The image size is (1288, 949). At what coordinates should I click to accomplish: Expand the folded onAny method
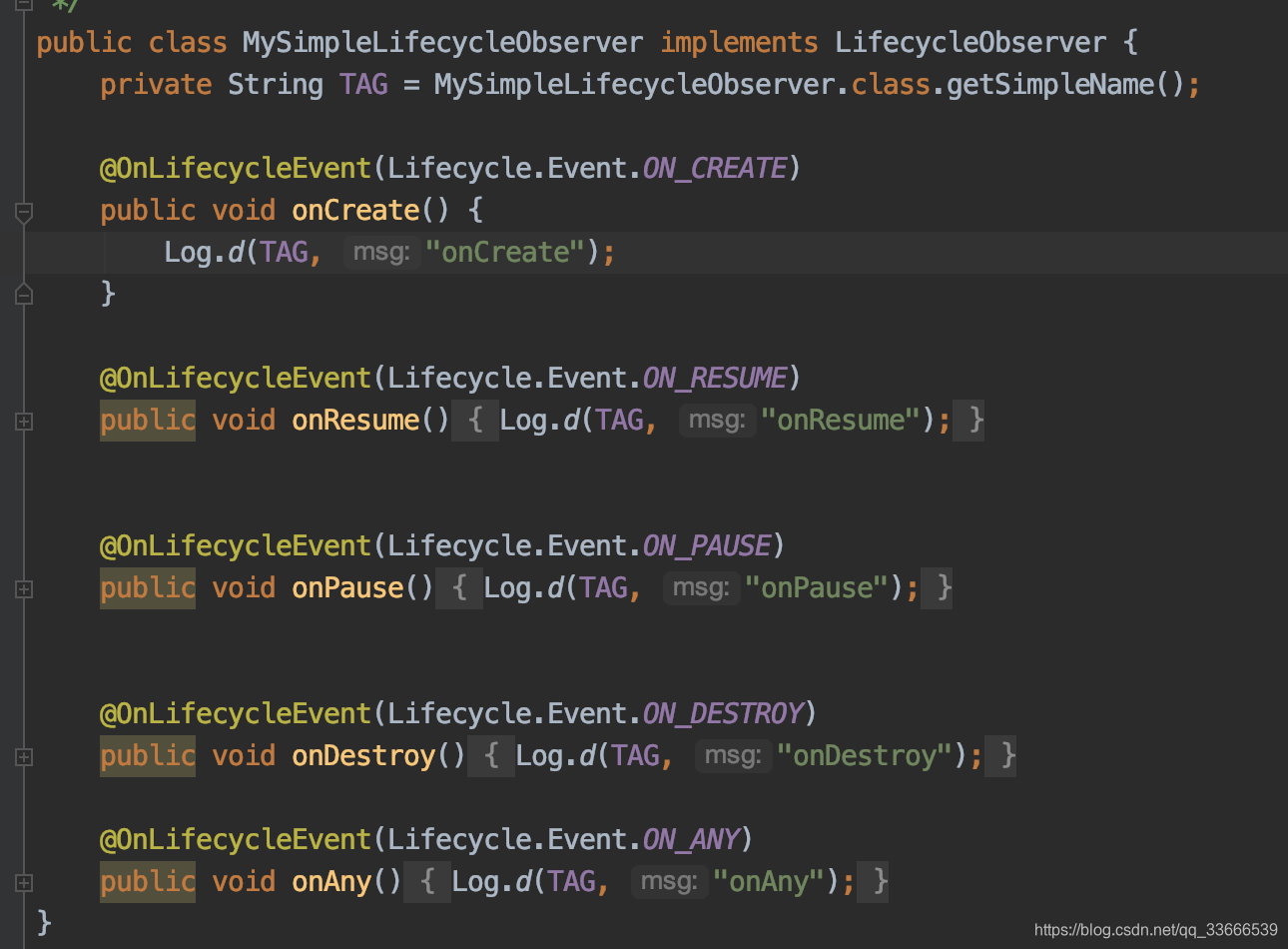coord(25,883)
